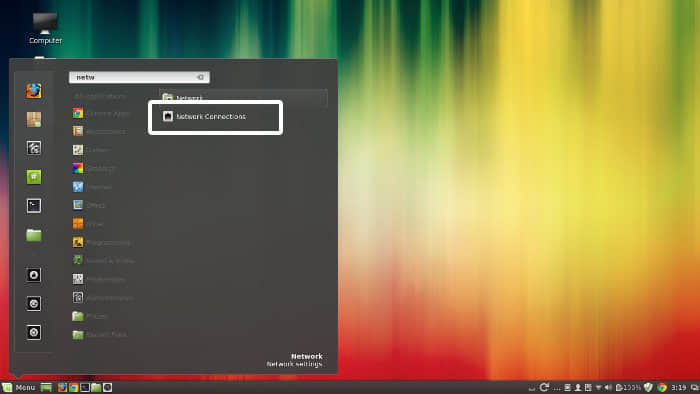The height and width of the screenshot is (394, 700).
Task: Open the Network search result
Action: tap(243, 98)
